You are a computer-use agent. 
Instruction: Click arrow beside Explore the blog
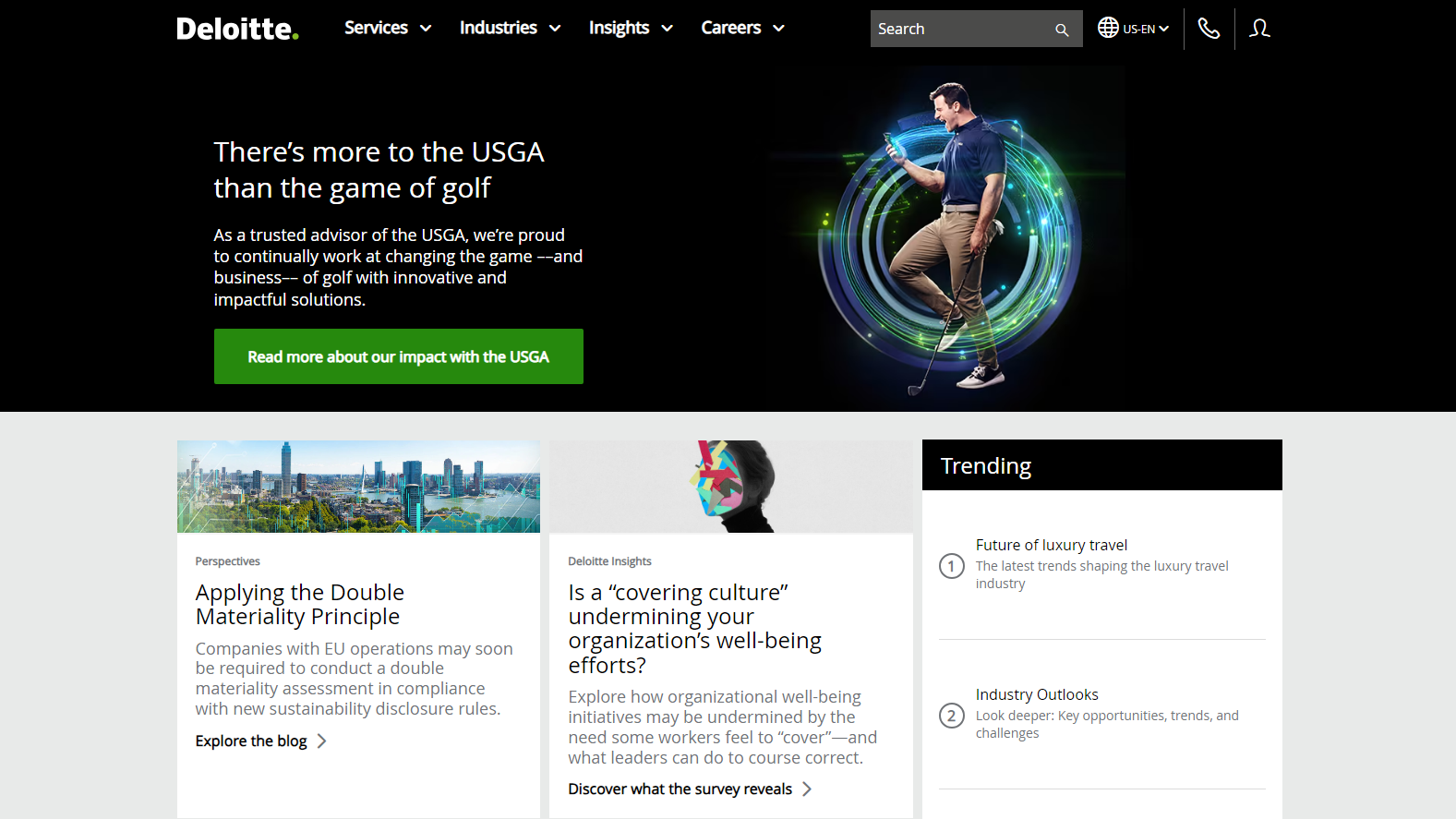coord(321,741)
